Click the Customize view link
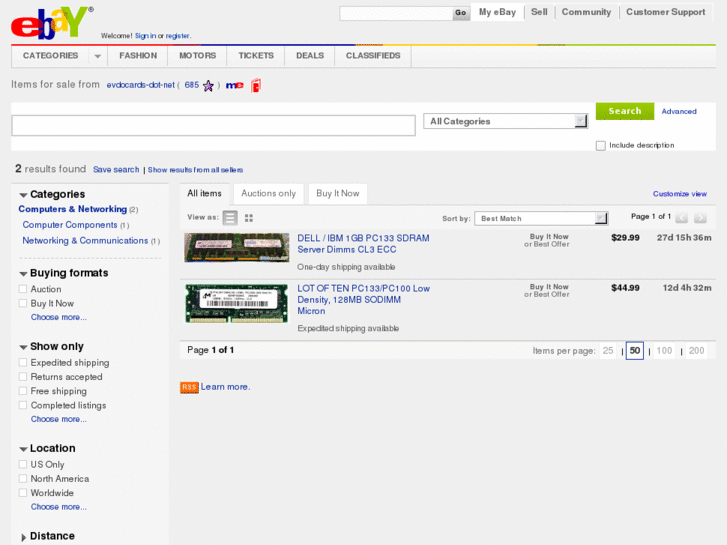727x545 pixels. coord(680,194)
